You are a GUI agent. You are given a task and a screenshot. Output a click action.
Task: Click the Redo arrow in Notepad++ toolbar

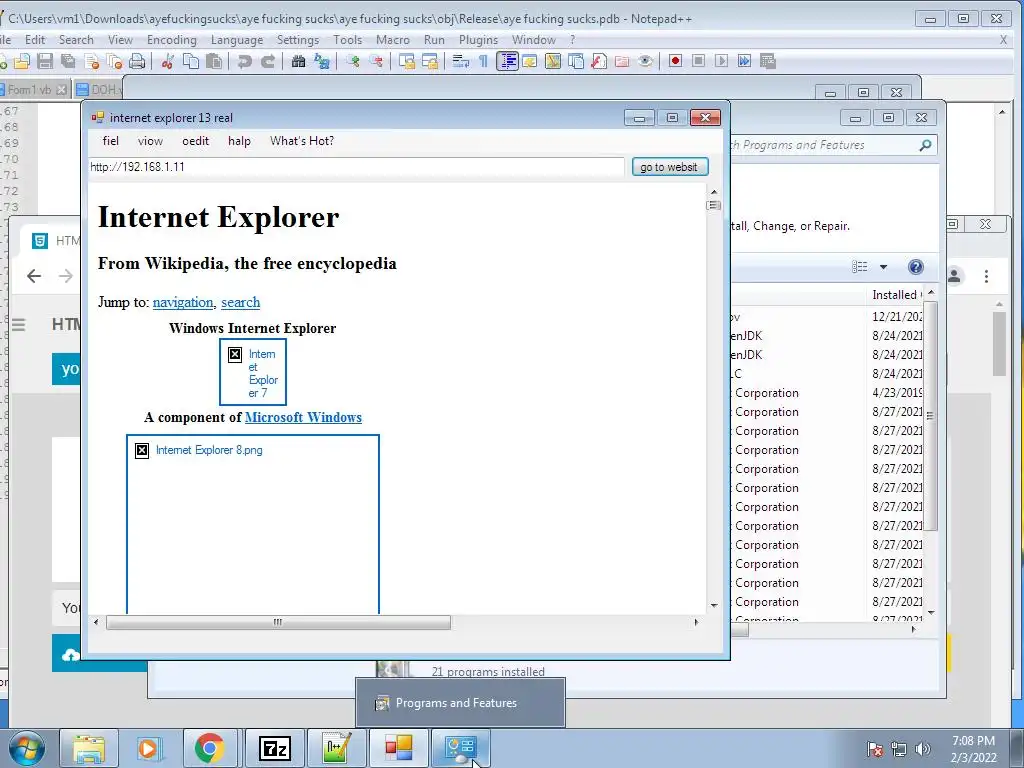coord(268,61)
